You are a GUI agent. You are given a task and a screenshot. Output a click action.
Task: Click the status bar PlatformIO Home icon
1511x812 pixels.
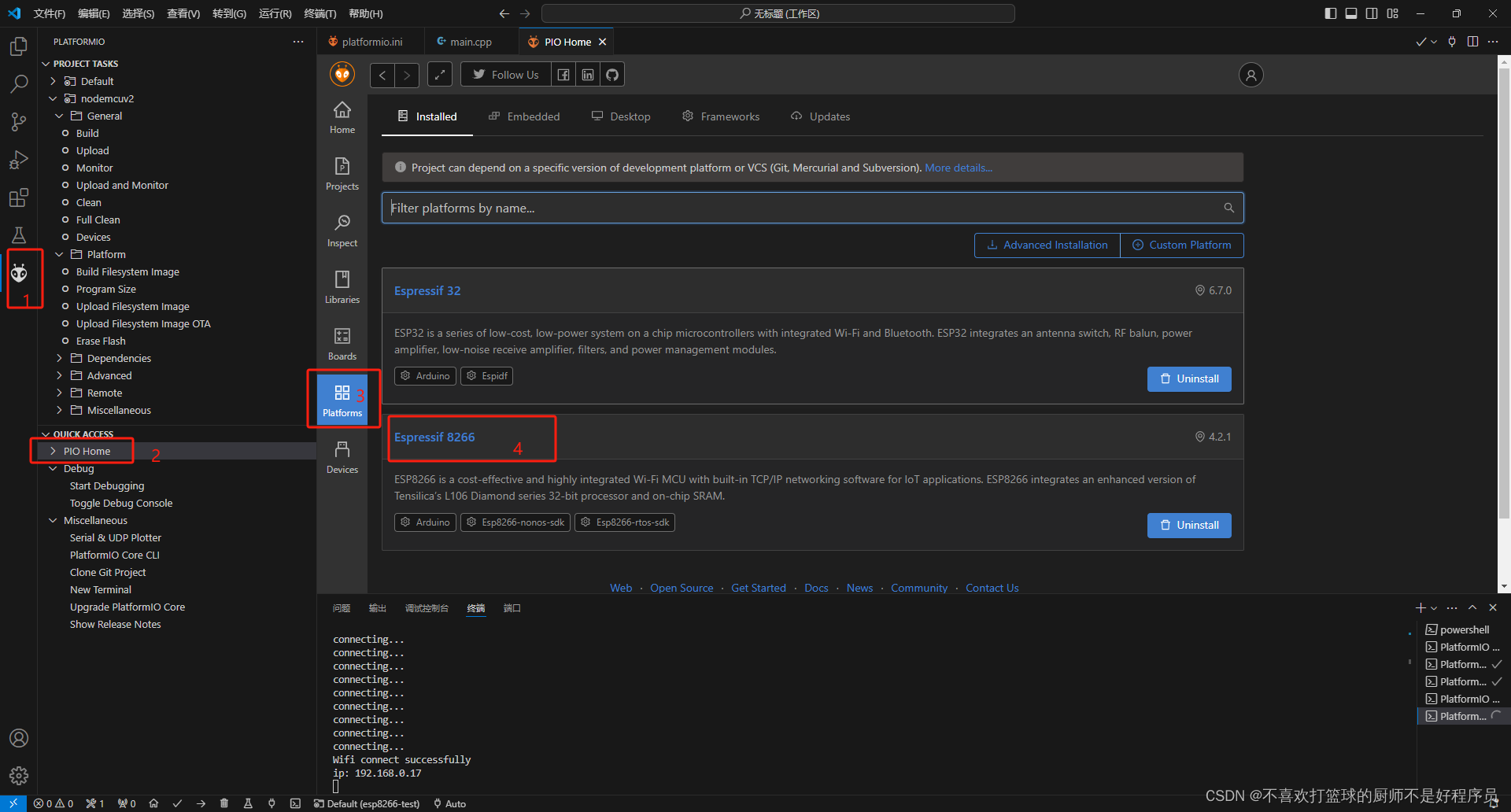point(153,803)
